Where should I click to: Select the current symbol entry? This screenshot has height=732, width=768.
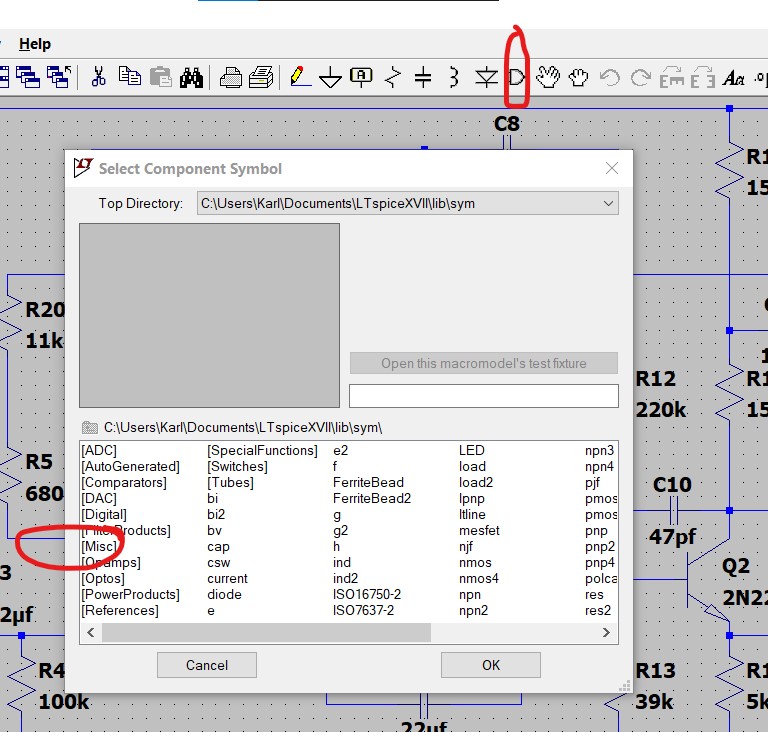(227, 578)
